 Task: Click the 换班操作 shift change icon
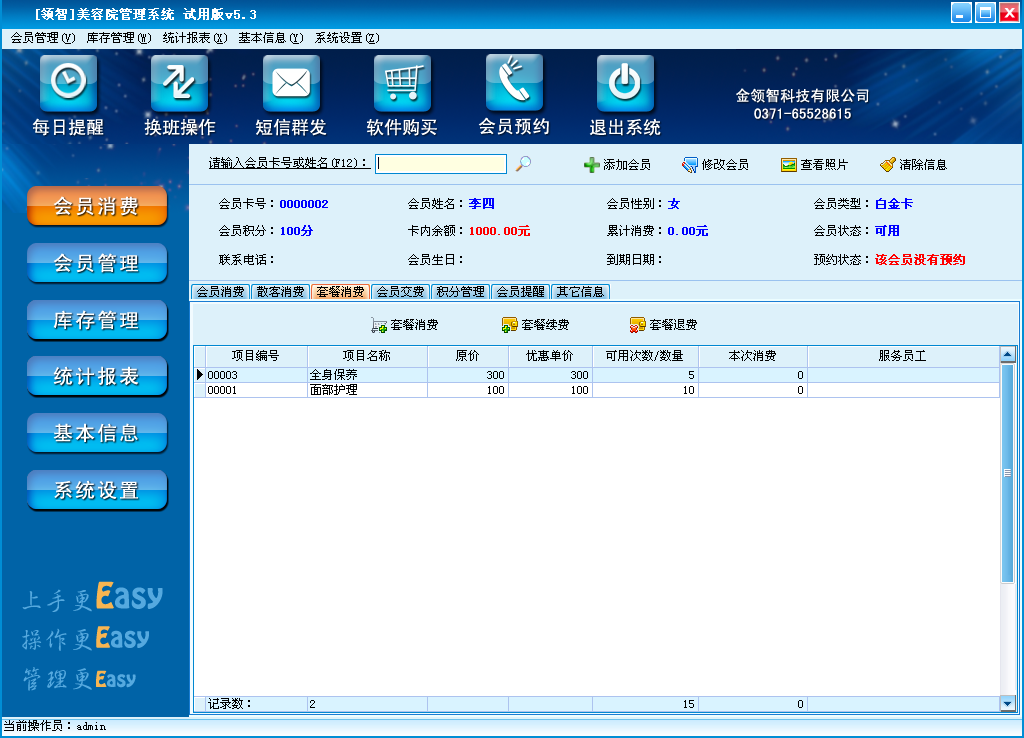coord(179,84)
